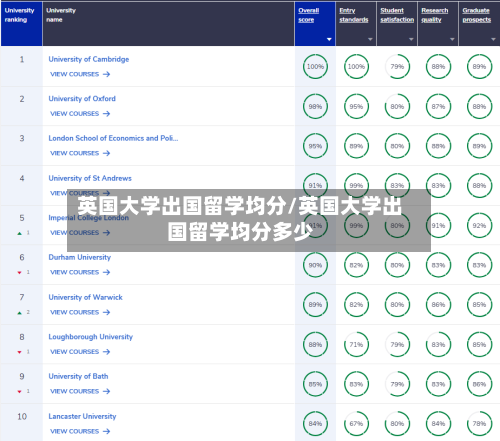Click Oxford 98% overall score circle
This screenshot has height=441, width=500.
pos(315,107)
